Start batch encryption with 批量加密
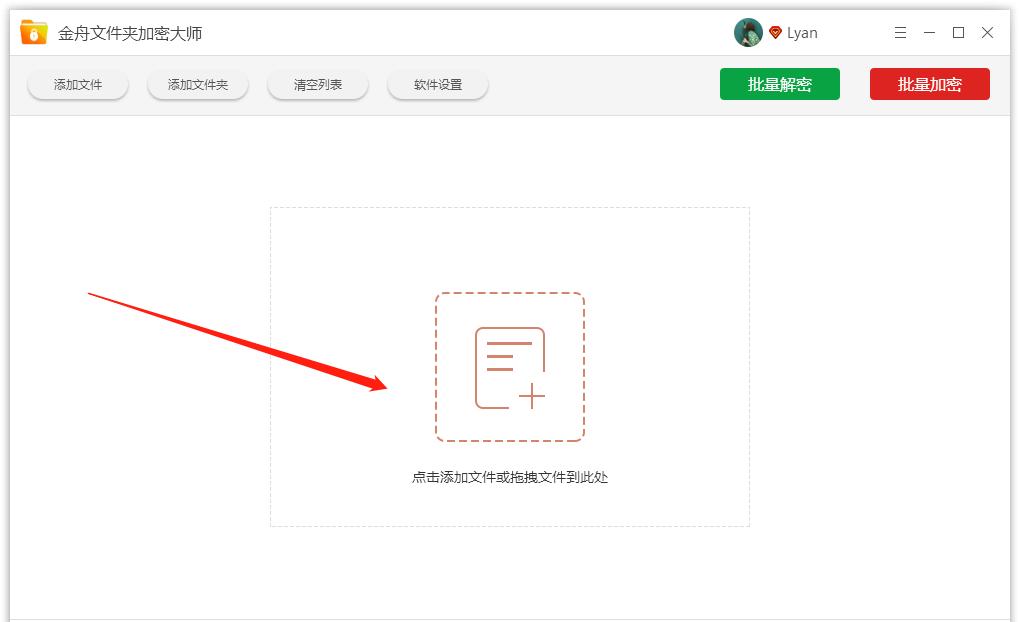1020x622 pixels. pos(929,84)
